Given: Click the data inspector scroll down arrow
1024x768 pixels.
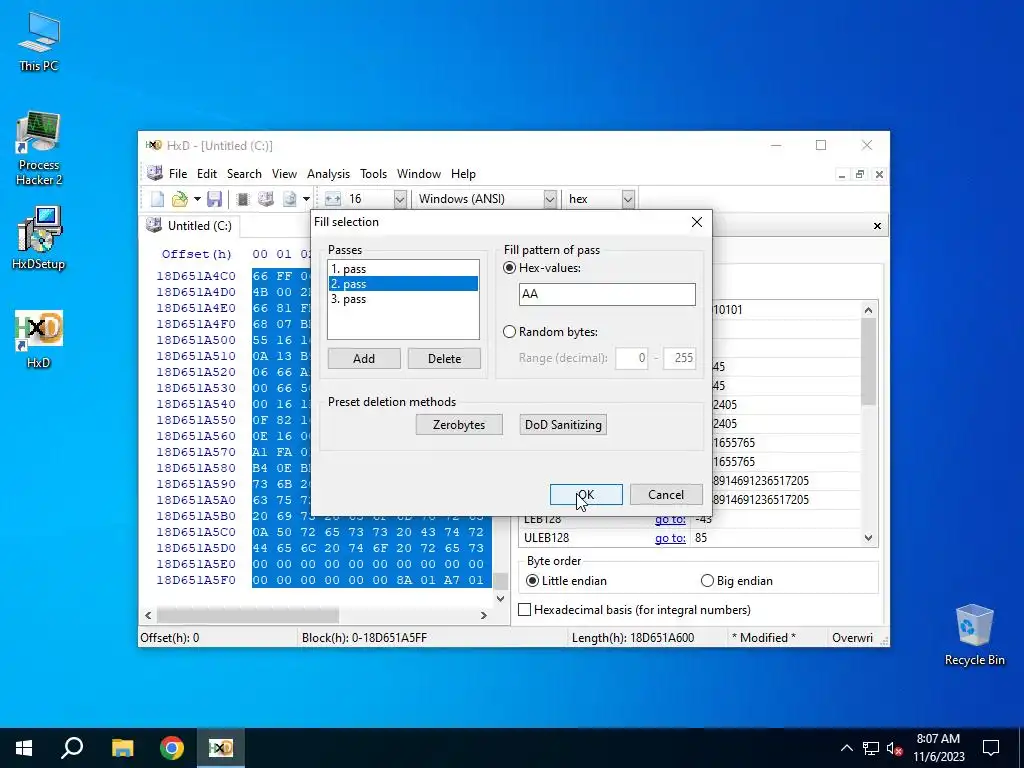Looking at the screenshot, I should (x=868, y=537).
